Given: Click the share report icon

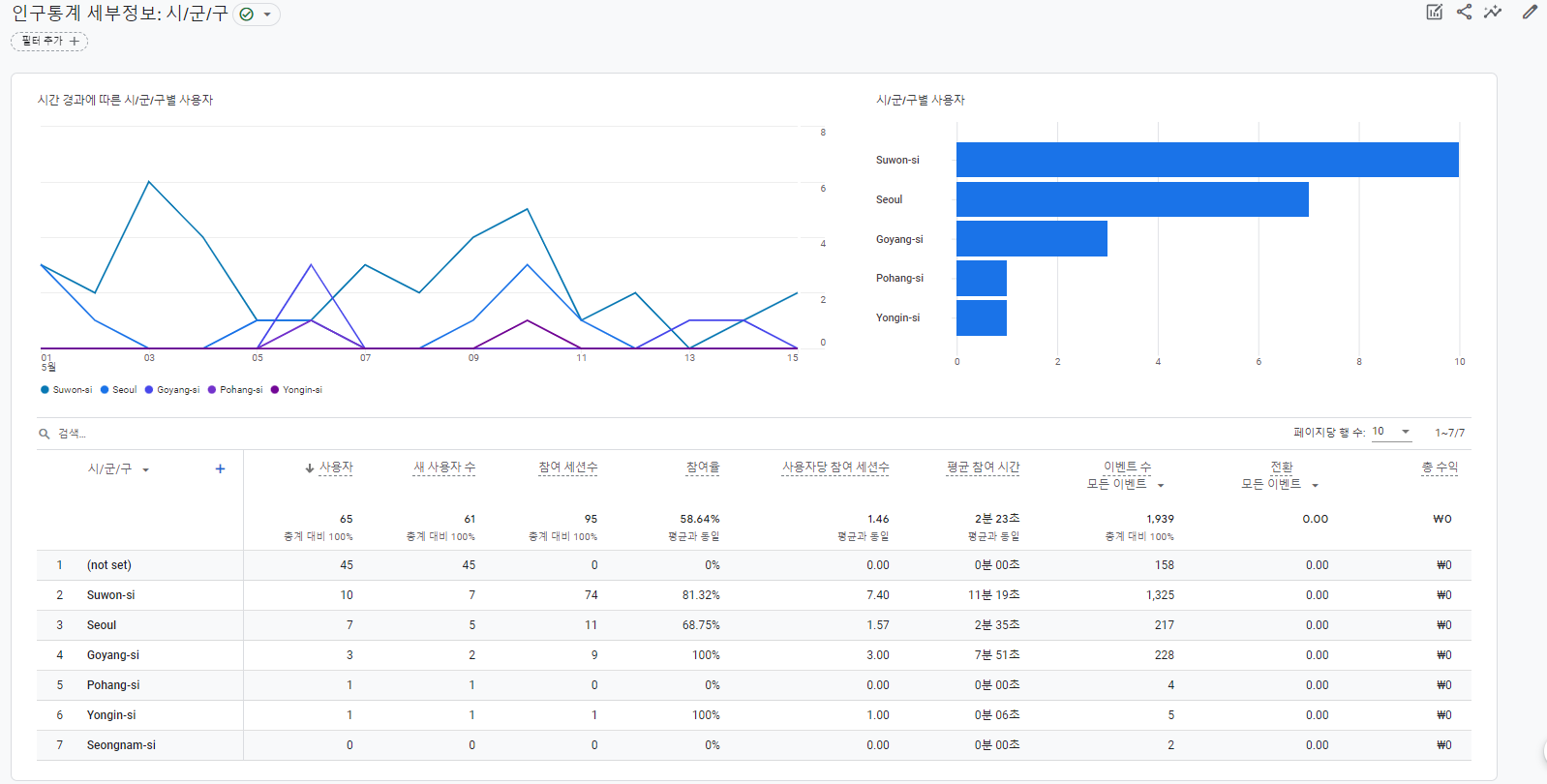Looking at the screenshot, I should 1464,13.
